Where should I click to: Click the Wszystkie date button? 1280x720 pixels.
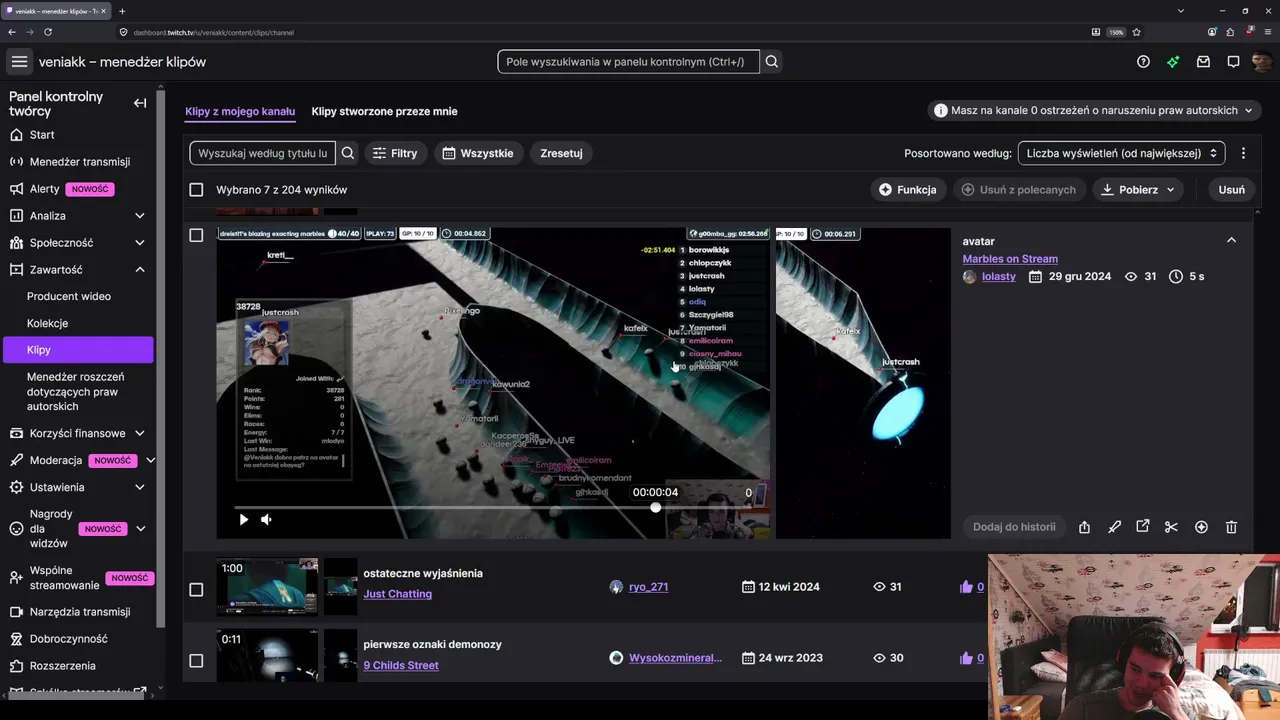coord(478,153)
